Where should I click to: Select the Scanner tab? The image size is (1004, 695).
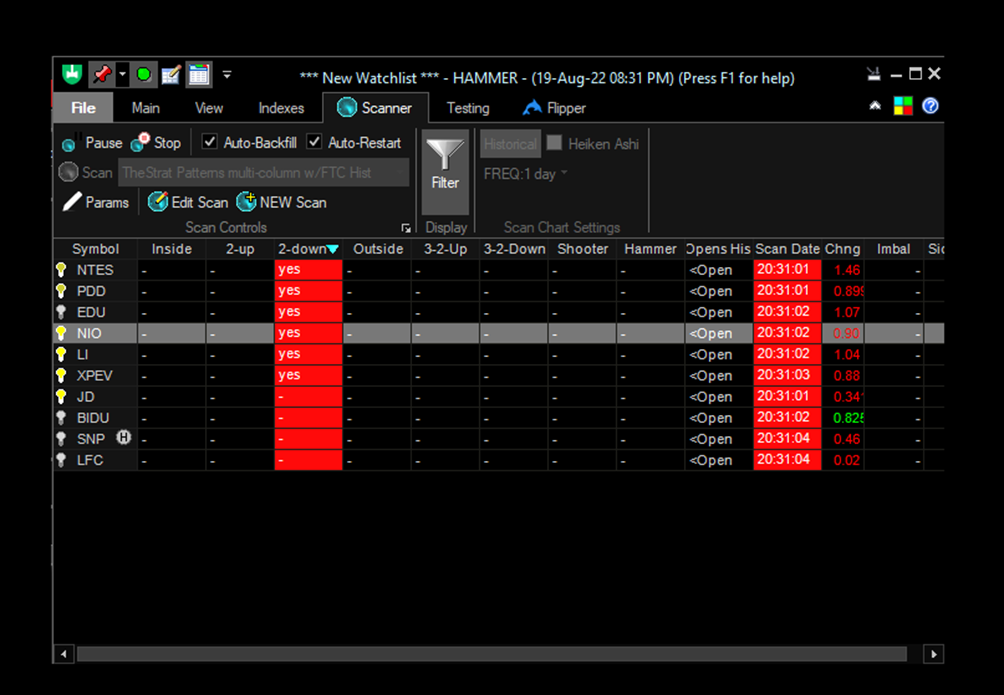point(375,108)
